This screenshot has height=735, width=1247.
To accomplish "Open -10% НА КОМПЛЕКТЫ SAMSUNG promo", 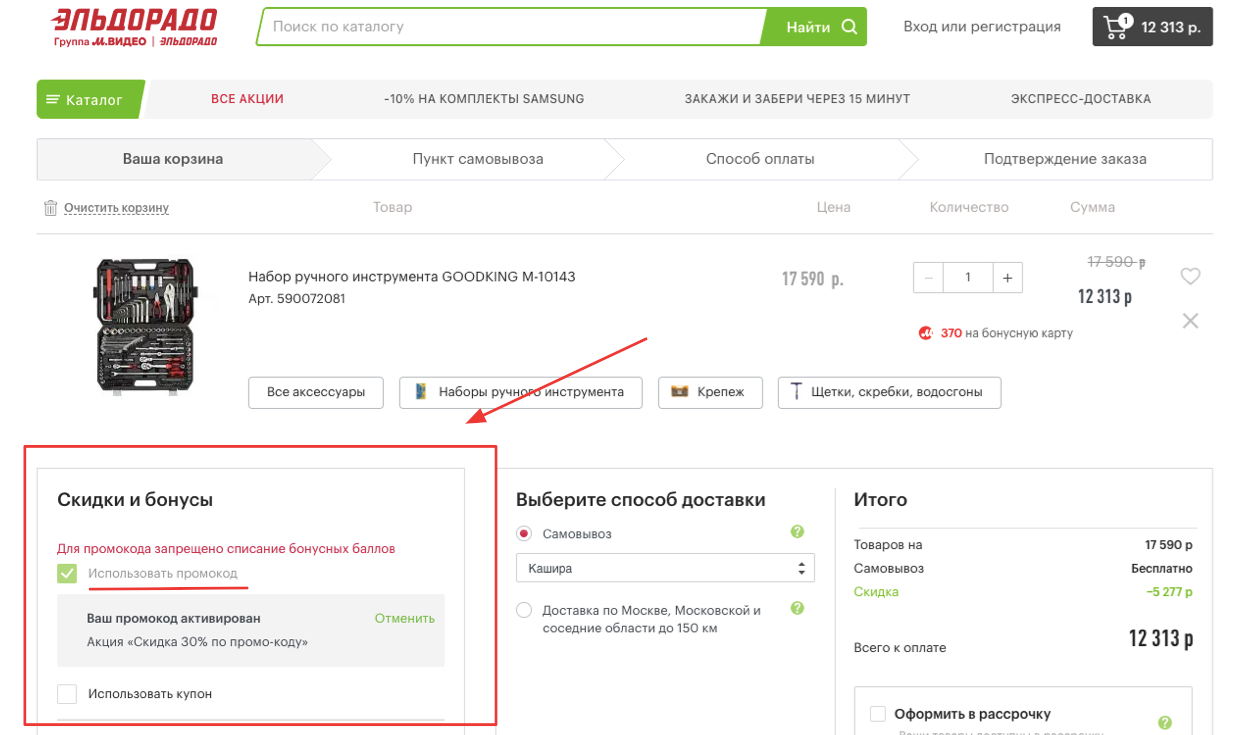I will click(x=484, y=99).
